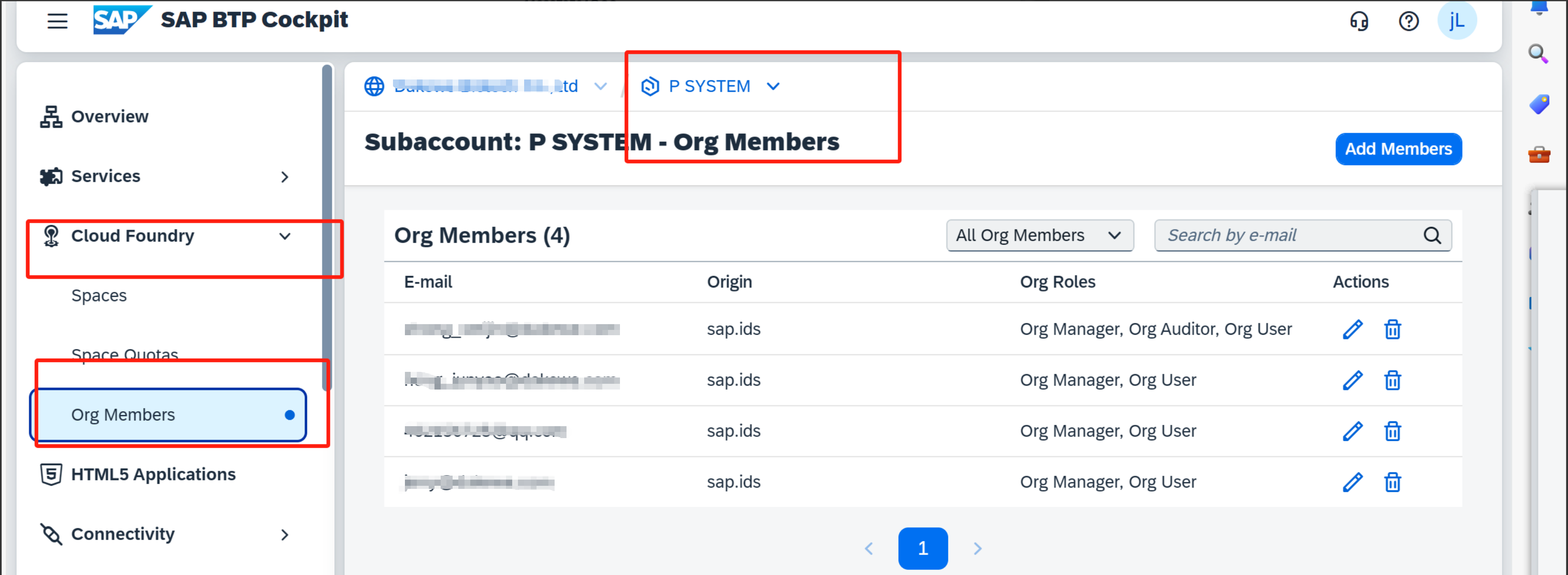
Task: Click the magnifier in the e-mail search box
Action: pyautogui.click(x=1433, y=235)
